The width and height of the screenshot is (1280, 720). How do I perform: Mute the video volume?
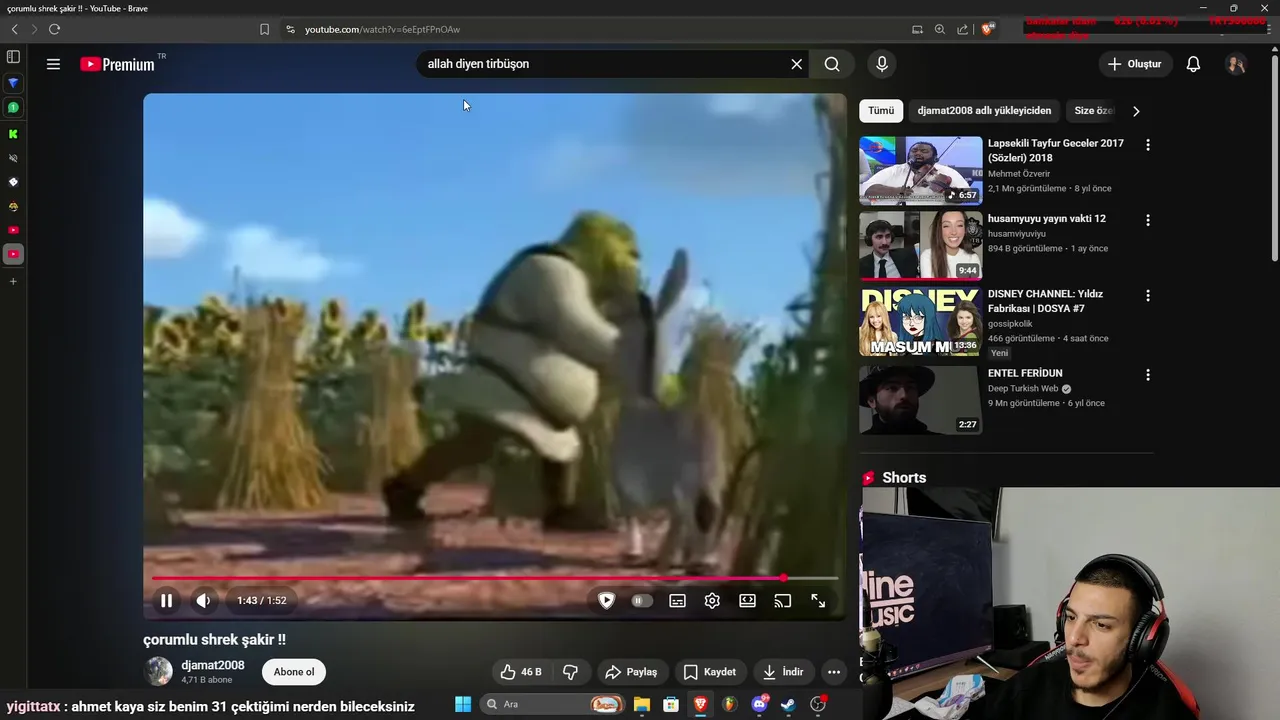tap(203, 601)
